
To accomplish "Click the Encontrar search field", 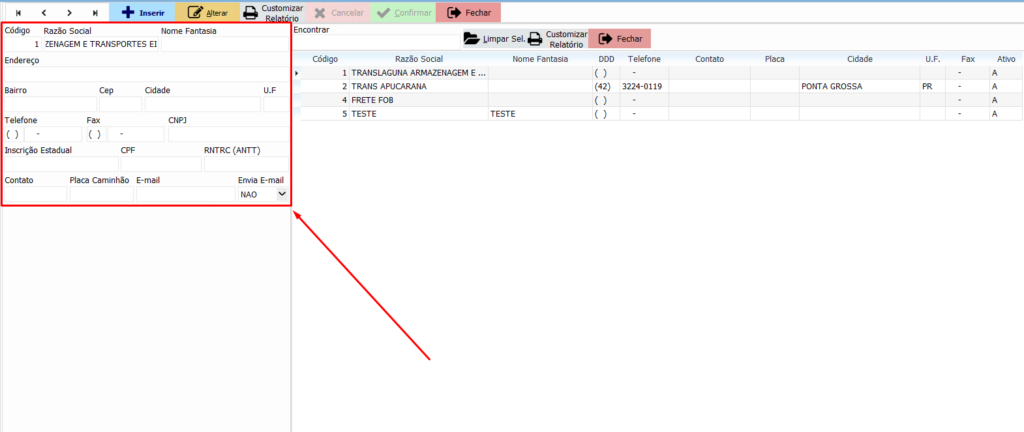I will pyautogui.click(x=375, y=42).
